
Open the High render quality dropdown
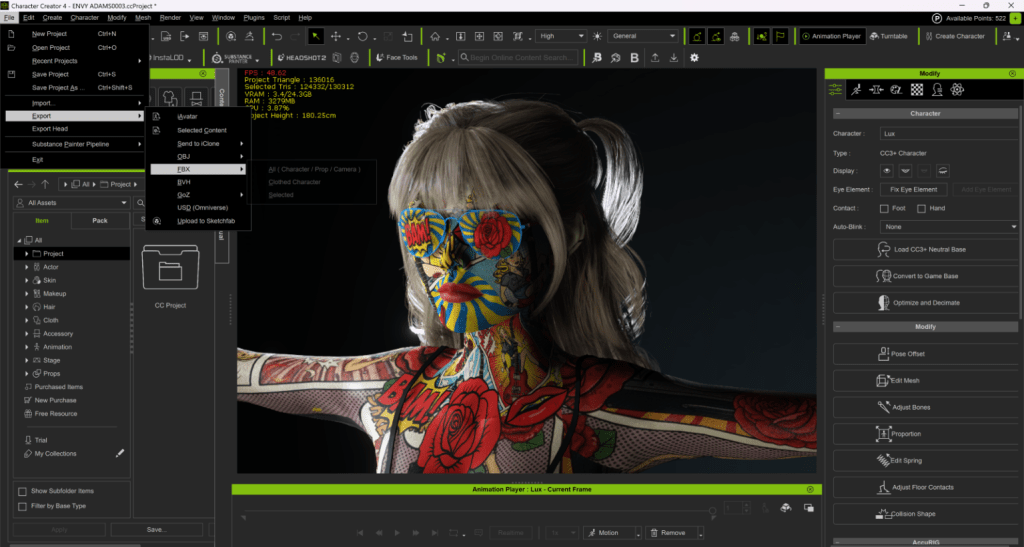pyautogui.click(x=560, y=36)
